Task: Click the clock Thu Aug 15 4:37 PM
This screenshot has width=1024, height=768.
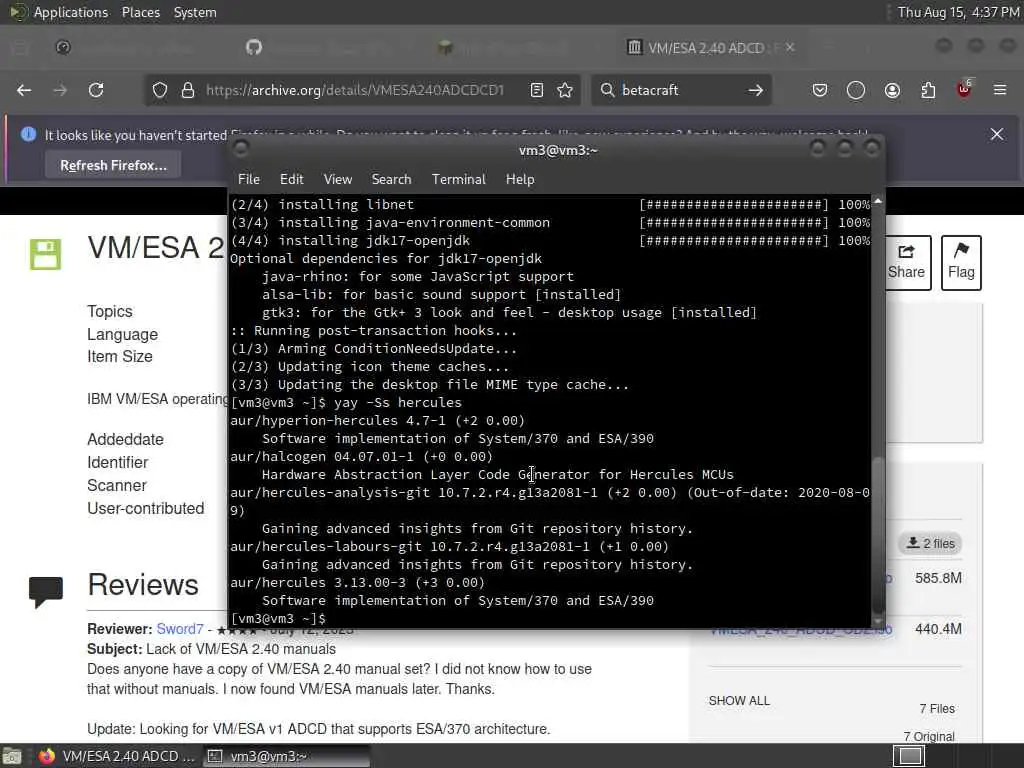Action: [x=958, y=12]
